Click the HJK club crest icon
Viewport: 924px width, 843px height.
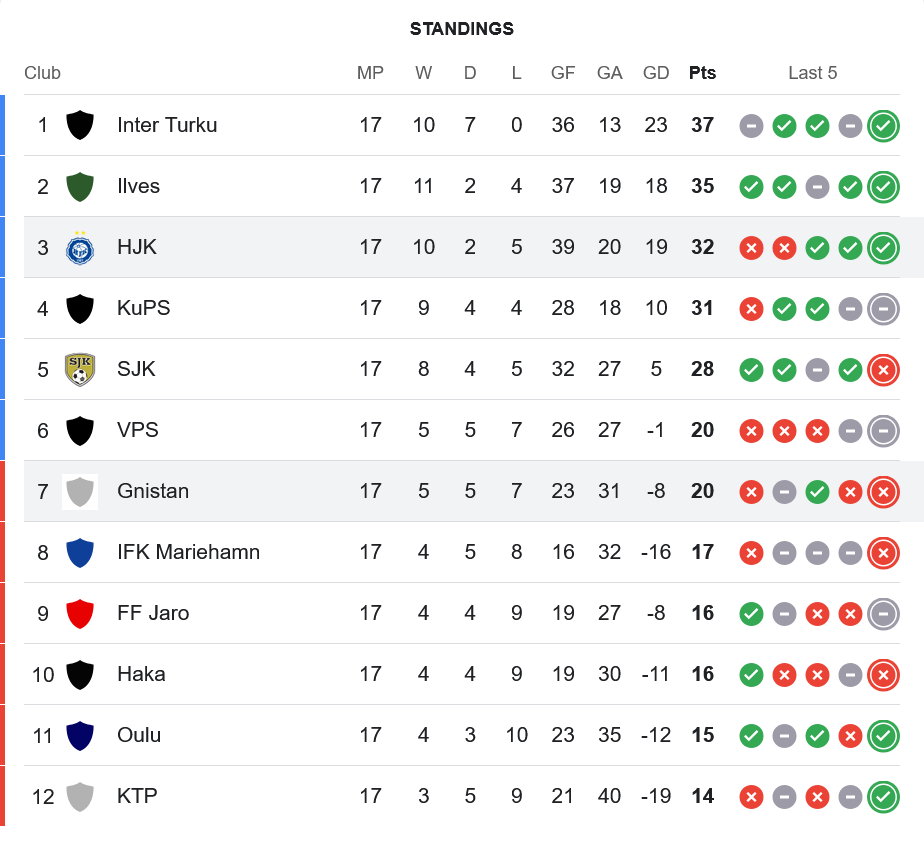point(80,247)
